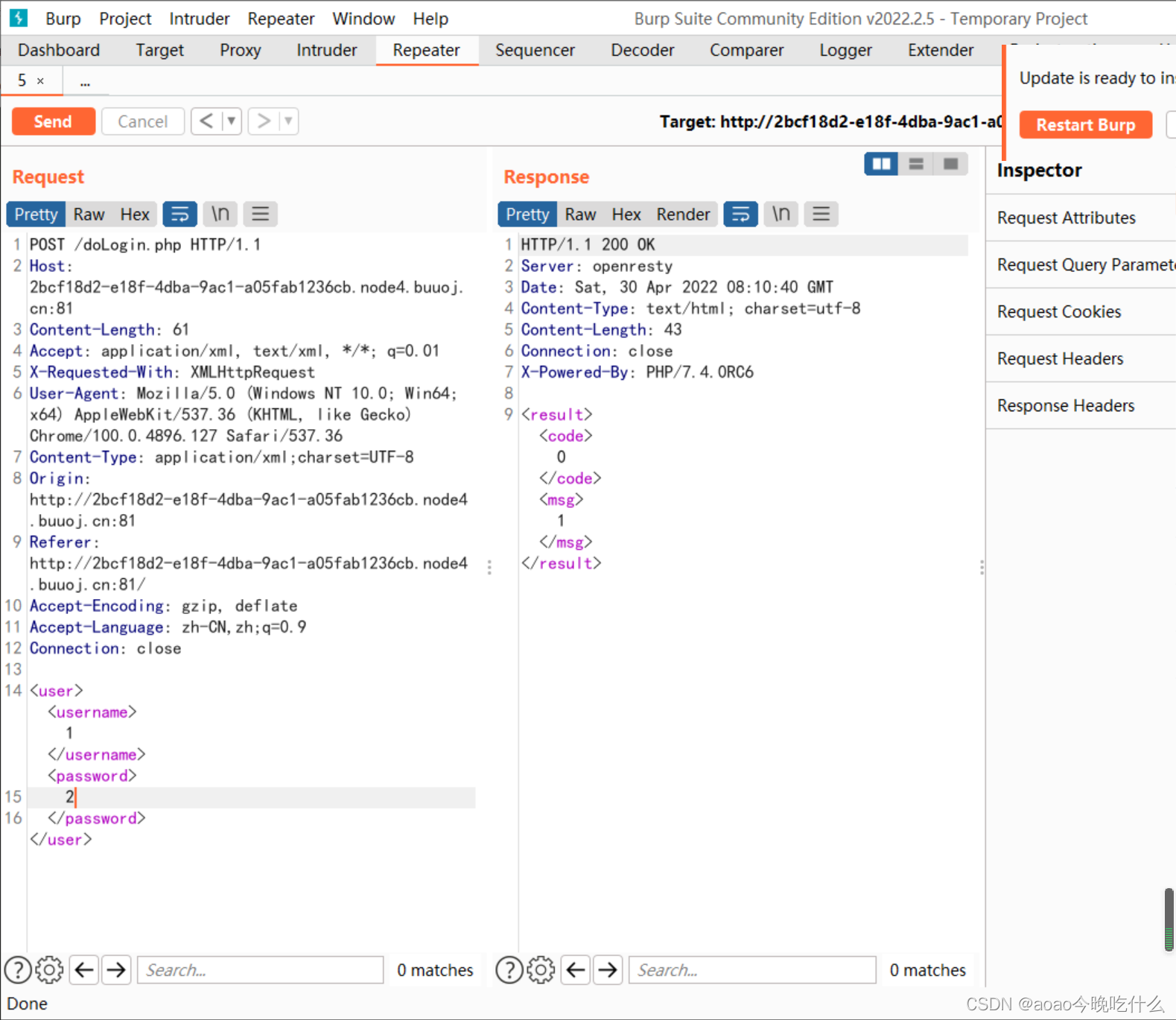The height and width of the screenshot is (1020, 1176).
Task: Click the password value line 15
Action: click(x=252, y=797)
